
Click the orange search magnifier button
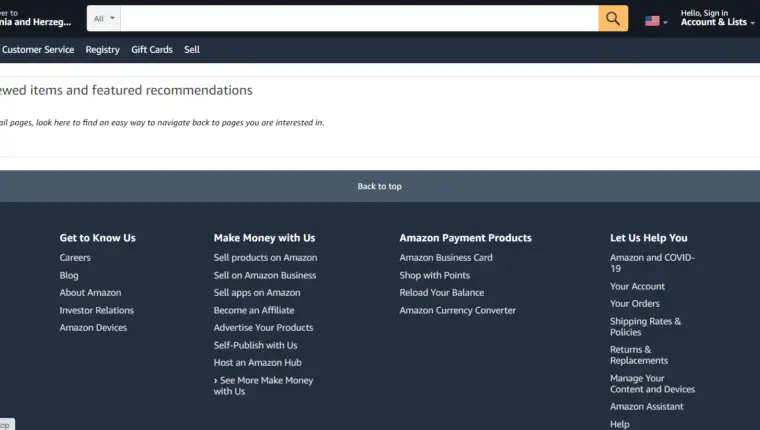tap(613, 18)
